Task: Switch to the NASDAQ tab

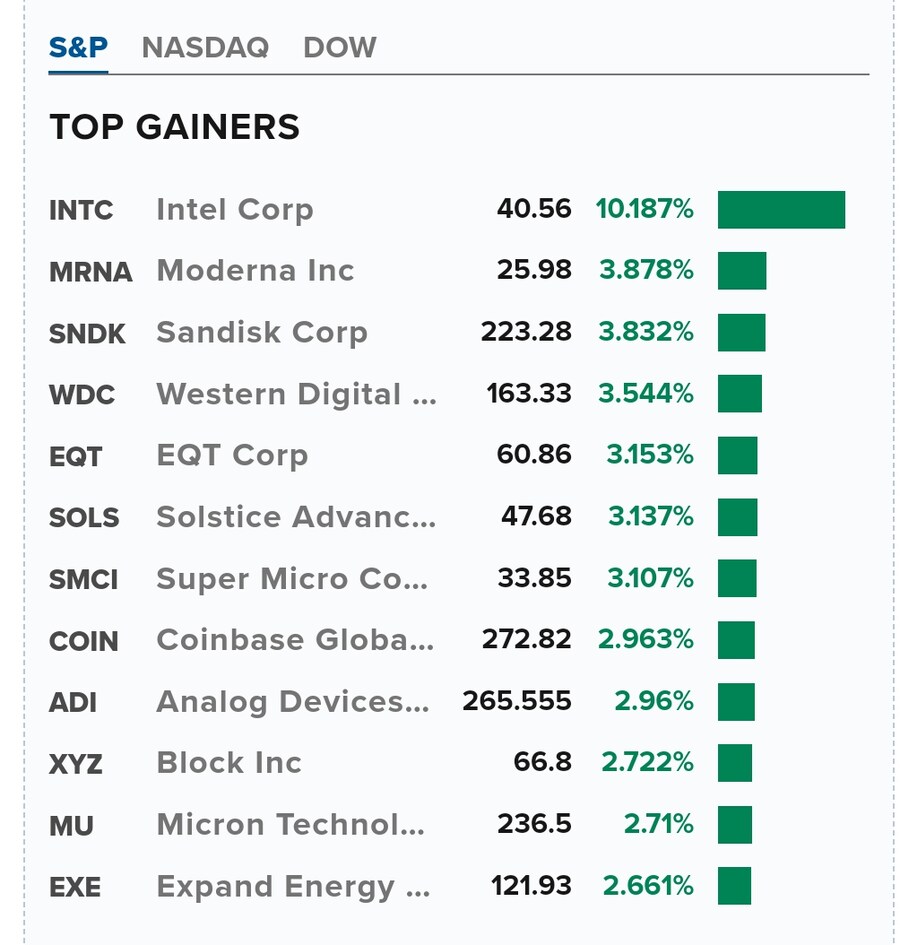Action: (205, 47)
